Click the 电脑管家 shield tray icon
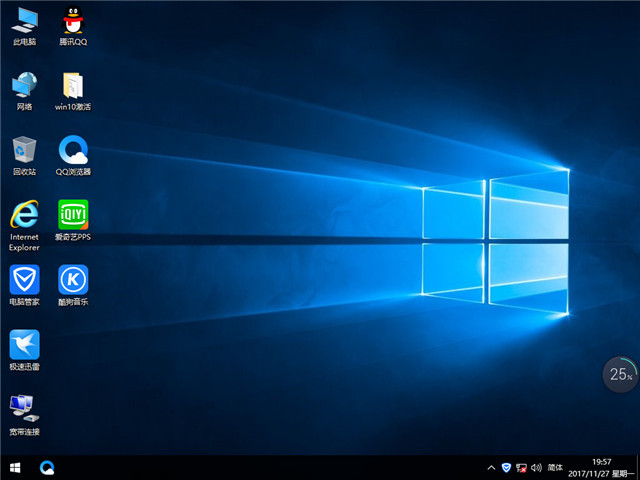 pos(506,467)
